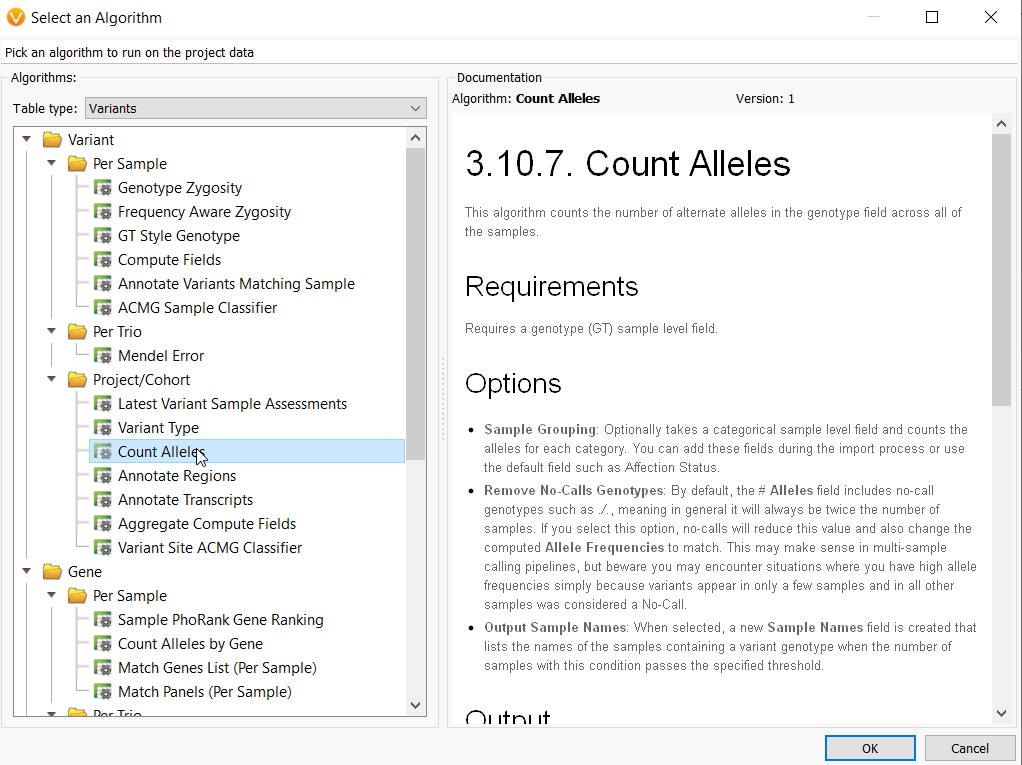Click the Genotype Zygosity algorithm icon
This screenshot has width=1022, height=765.
[102, 188]
